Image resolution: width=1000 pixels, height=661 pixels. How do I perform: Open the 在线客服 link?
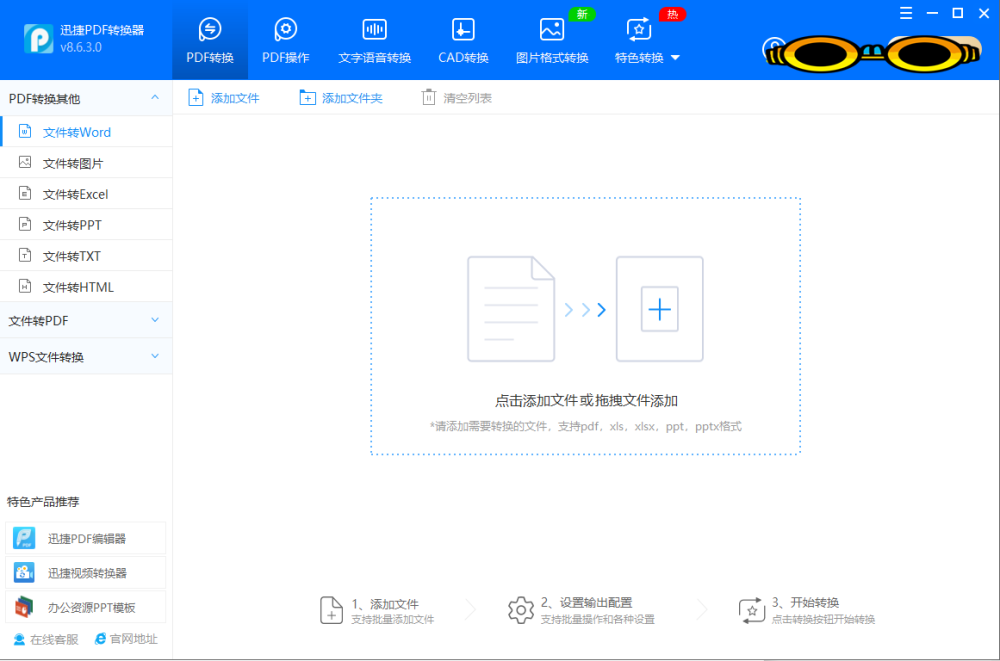(x=46, y=639)
